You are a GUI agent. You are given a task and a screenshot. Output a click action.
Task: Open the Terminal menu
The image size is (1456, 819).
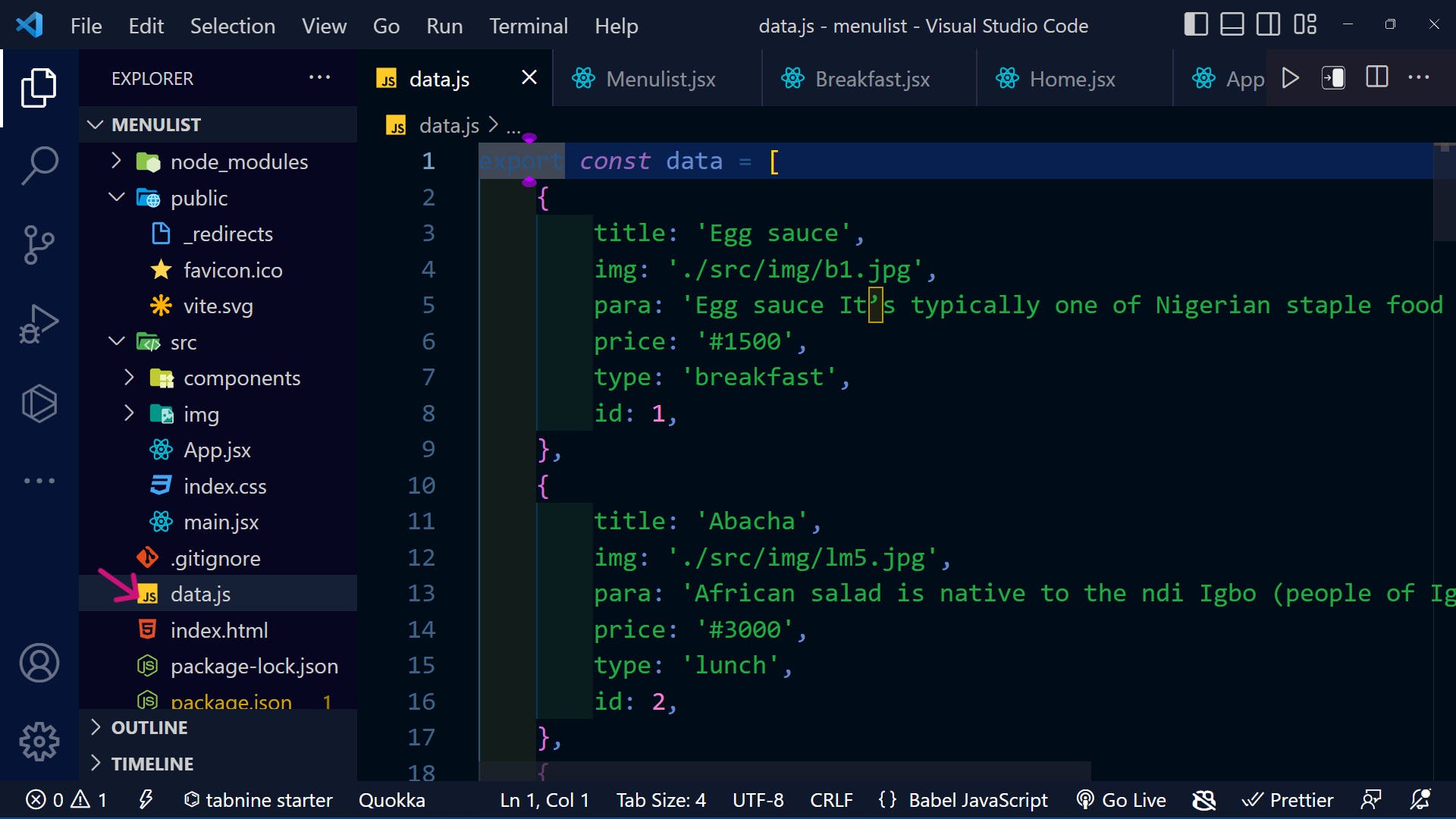coord(528,25)
